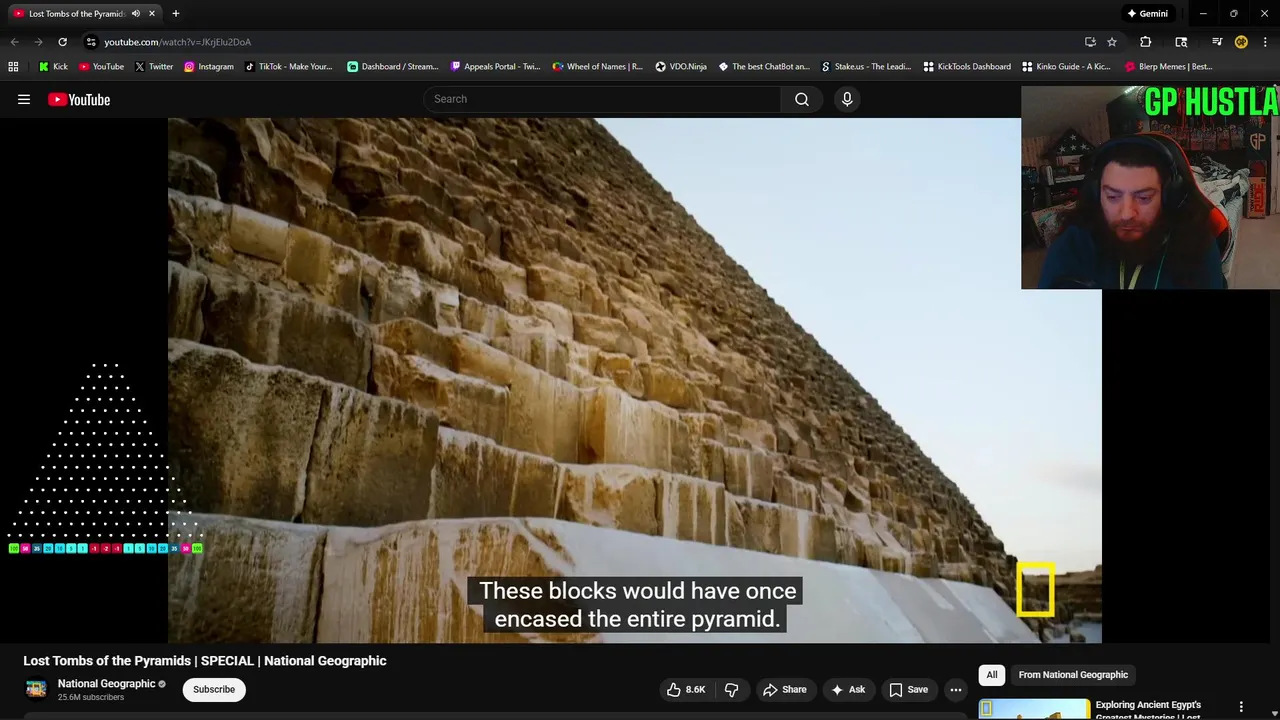Open Wheel of Names bookmark
This screenshot has height=720, width=1280.
click(597, 67)
